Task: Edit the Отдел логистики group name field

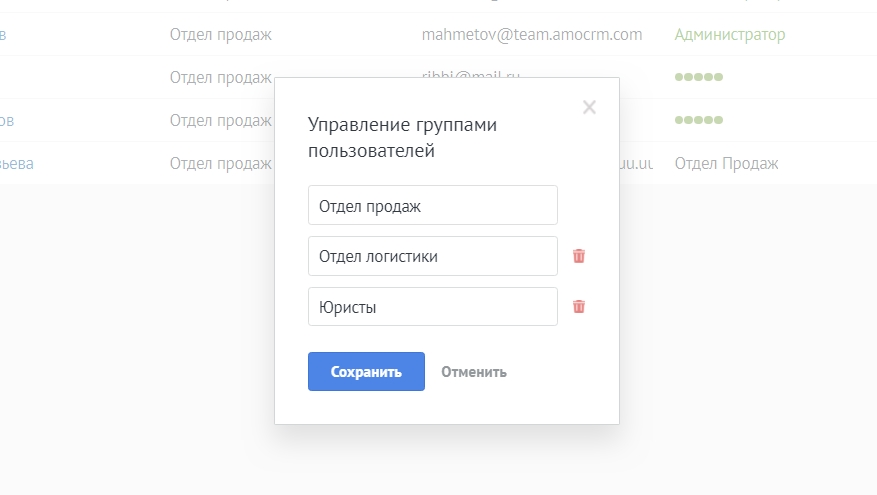Action: pos(432,256)
